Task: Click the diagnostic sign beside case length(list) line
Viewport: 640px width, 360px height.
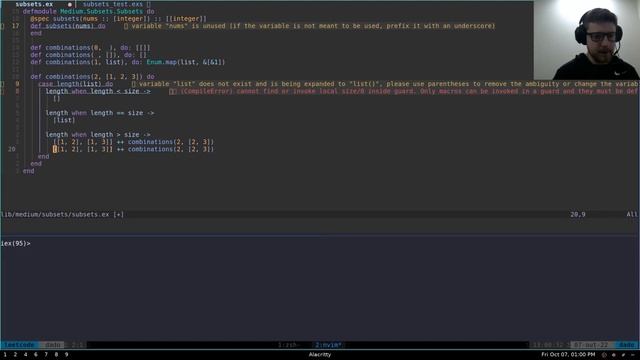Action: pos(2,84)
